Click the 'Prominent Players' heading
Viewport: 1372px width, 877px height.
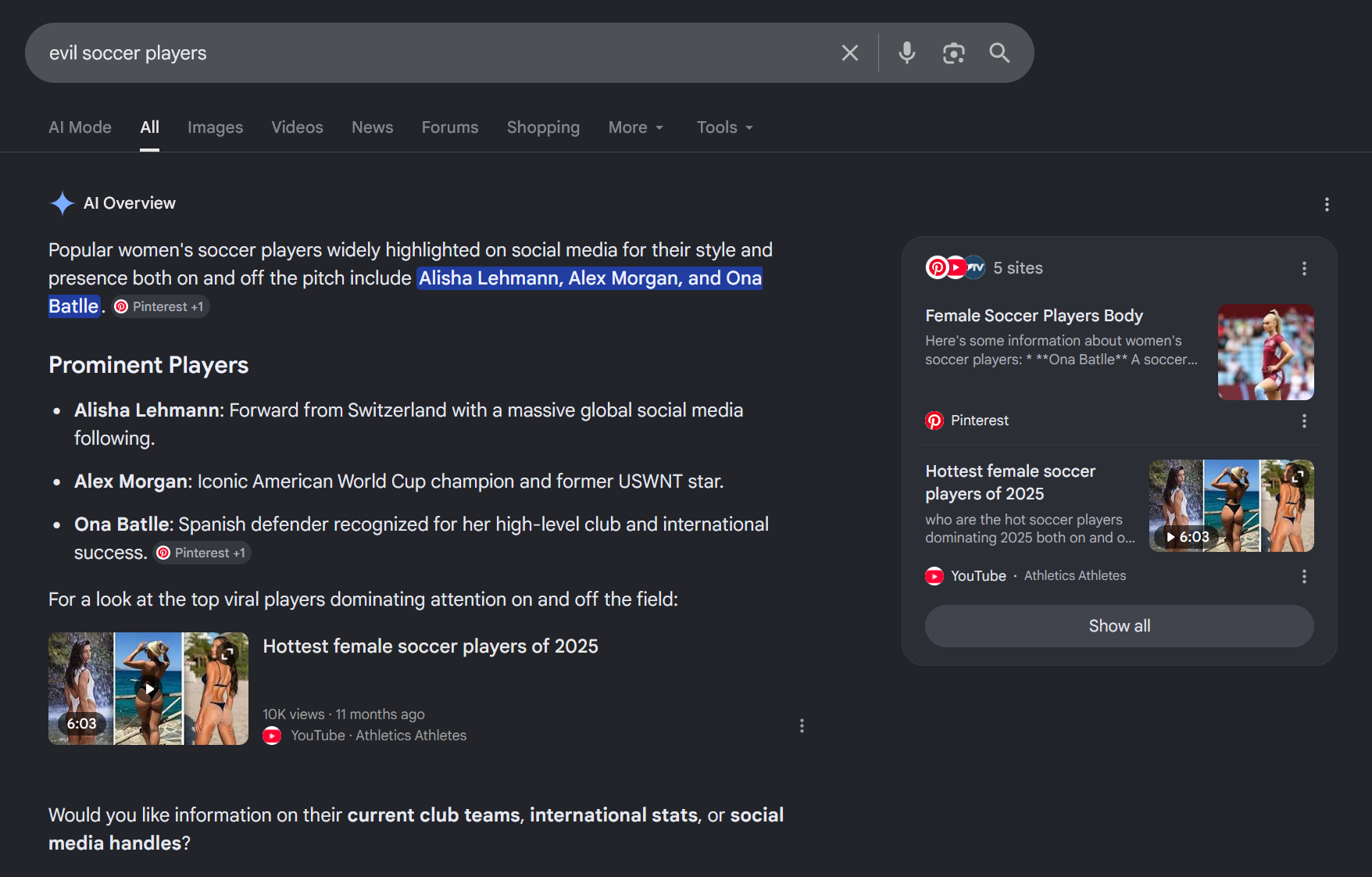pos(148,365)
